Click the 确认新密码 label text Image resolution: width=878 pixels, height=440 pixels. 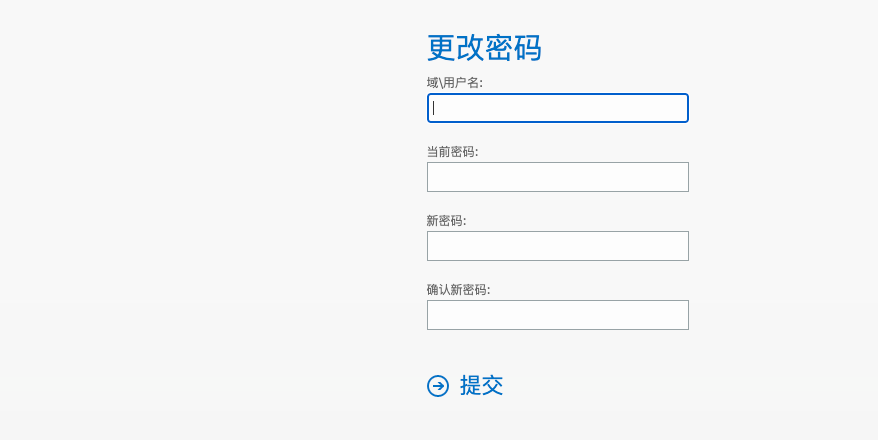(x=458, y=289)
